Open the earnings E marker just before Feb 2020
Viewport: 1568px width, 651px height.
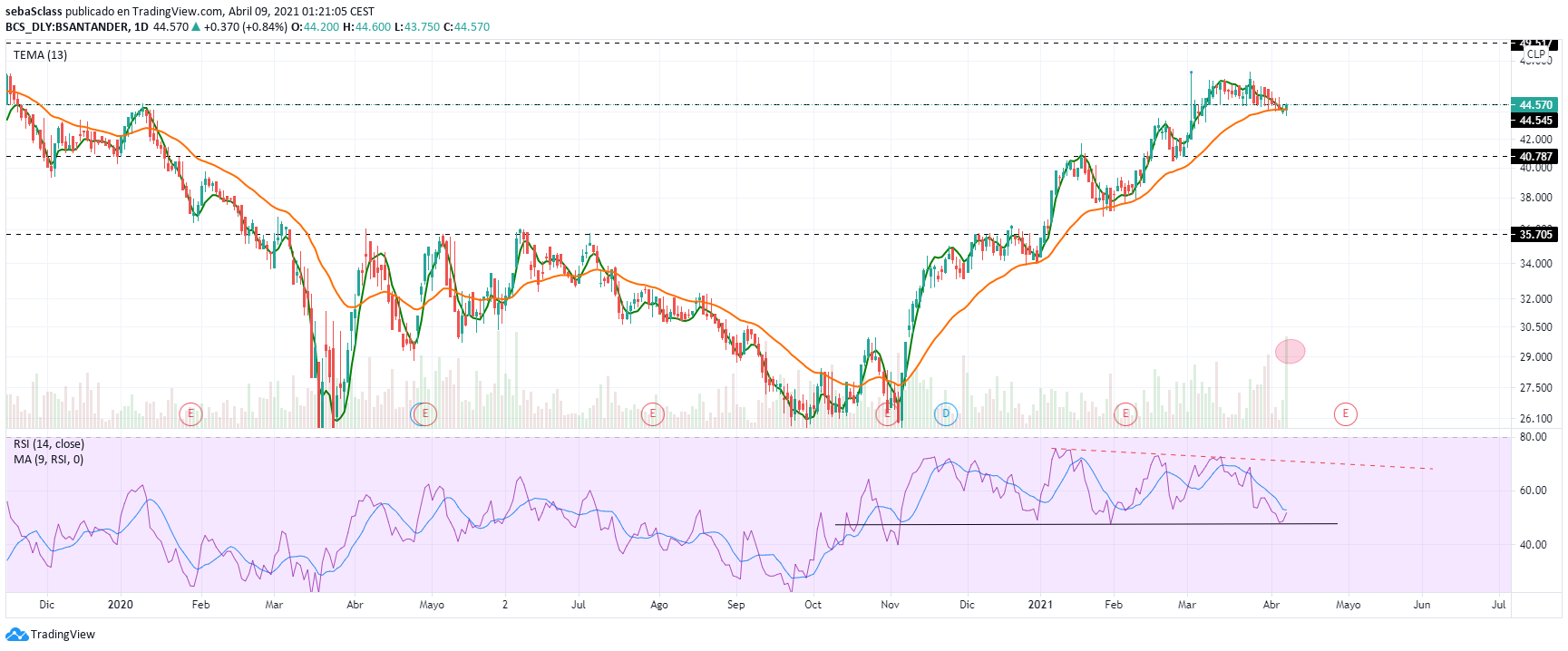(x=190, y=414)
